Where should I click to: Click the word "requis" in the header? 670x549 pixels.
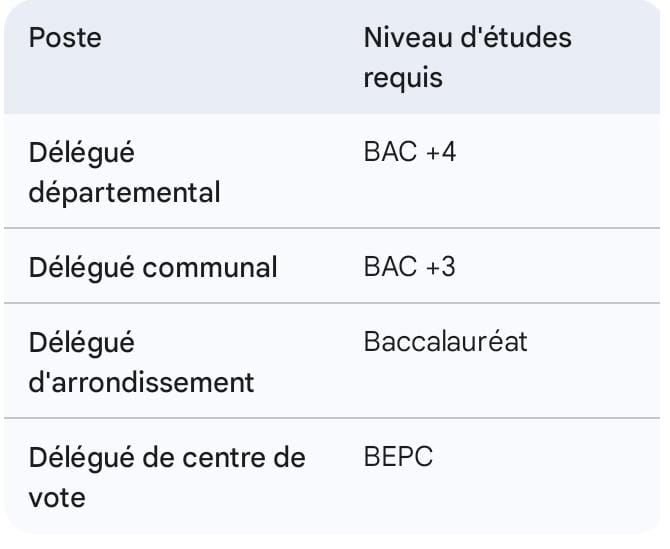(403, 77)
